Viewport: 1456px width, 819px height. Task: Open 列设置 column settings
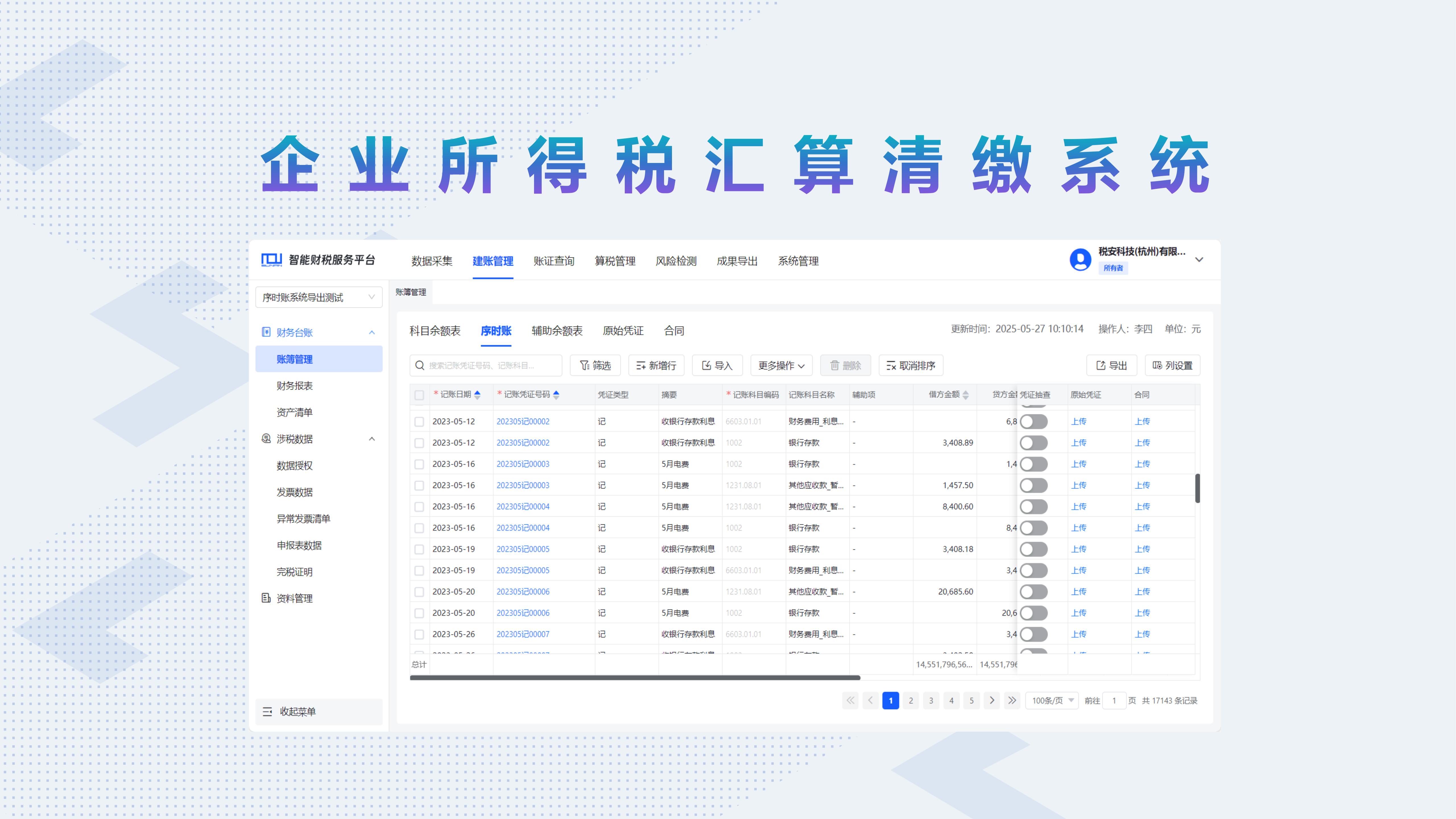click(1172, 366)
